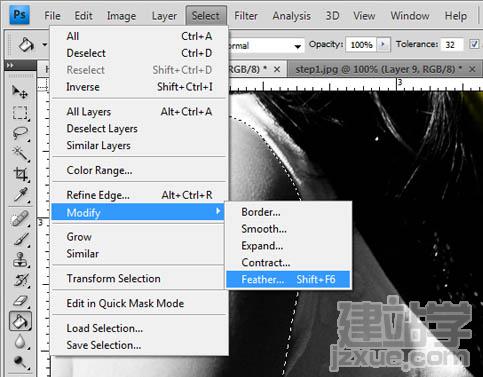Screen dimensions: 483x377
Task: Choose Similar Layers menu item
Action: (x=139, y=145)
